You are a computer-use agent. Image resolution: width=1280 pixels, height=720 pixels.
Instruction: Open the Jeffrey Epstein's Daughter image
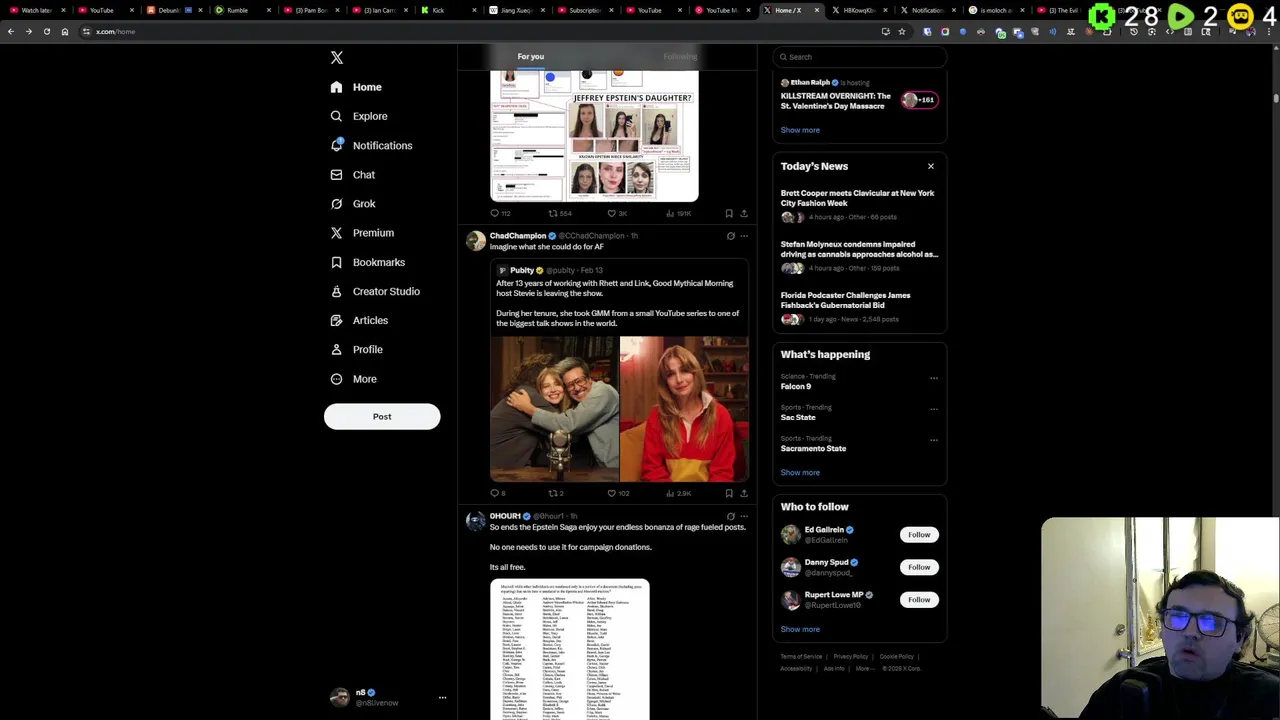click(594, 135)
